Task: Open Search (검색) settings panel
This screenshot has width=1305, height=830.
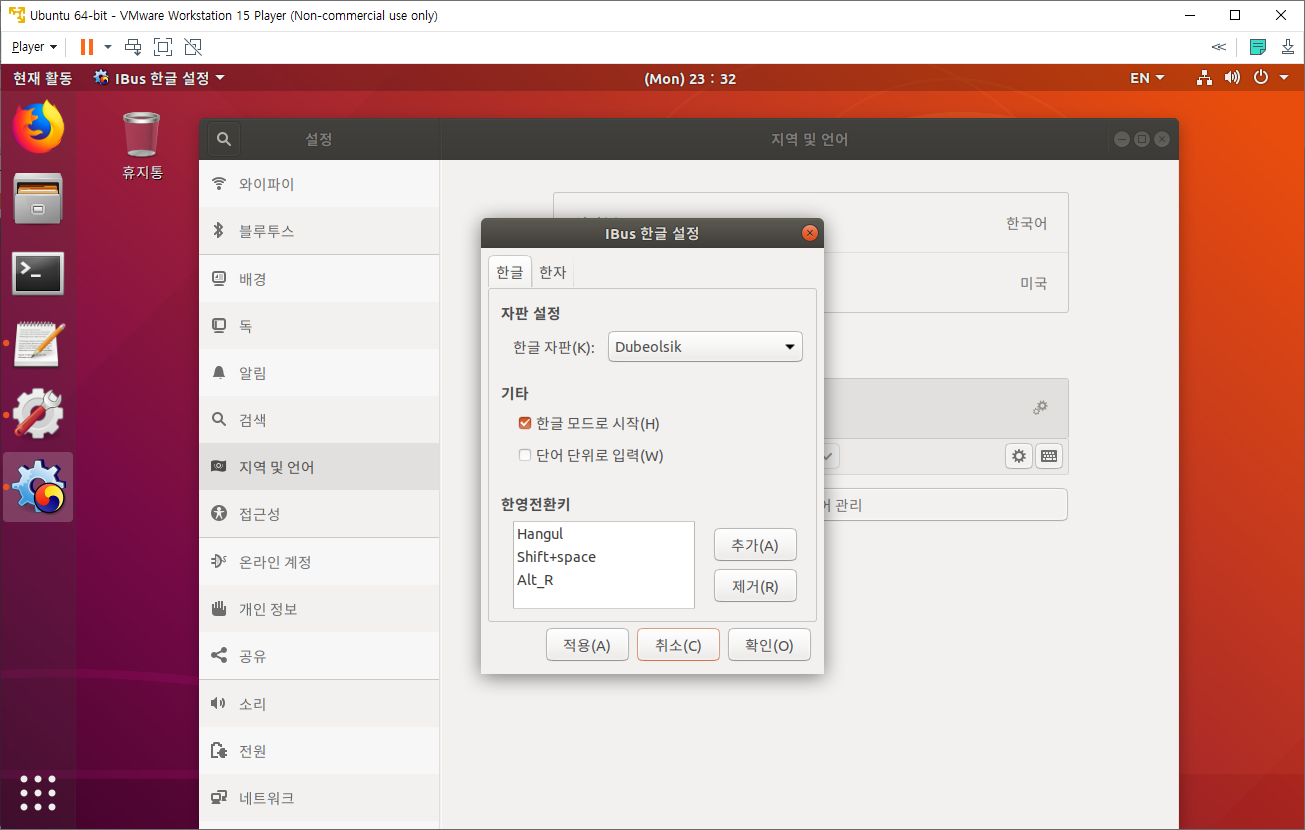Action: [x=319, y=420]
